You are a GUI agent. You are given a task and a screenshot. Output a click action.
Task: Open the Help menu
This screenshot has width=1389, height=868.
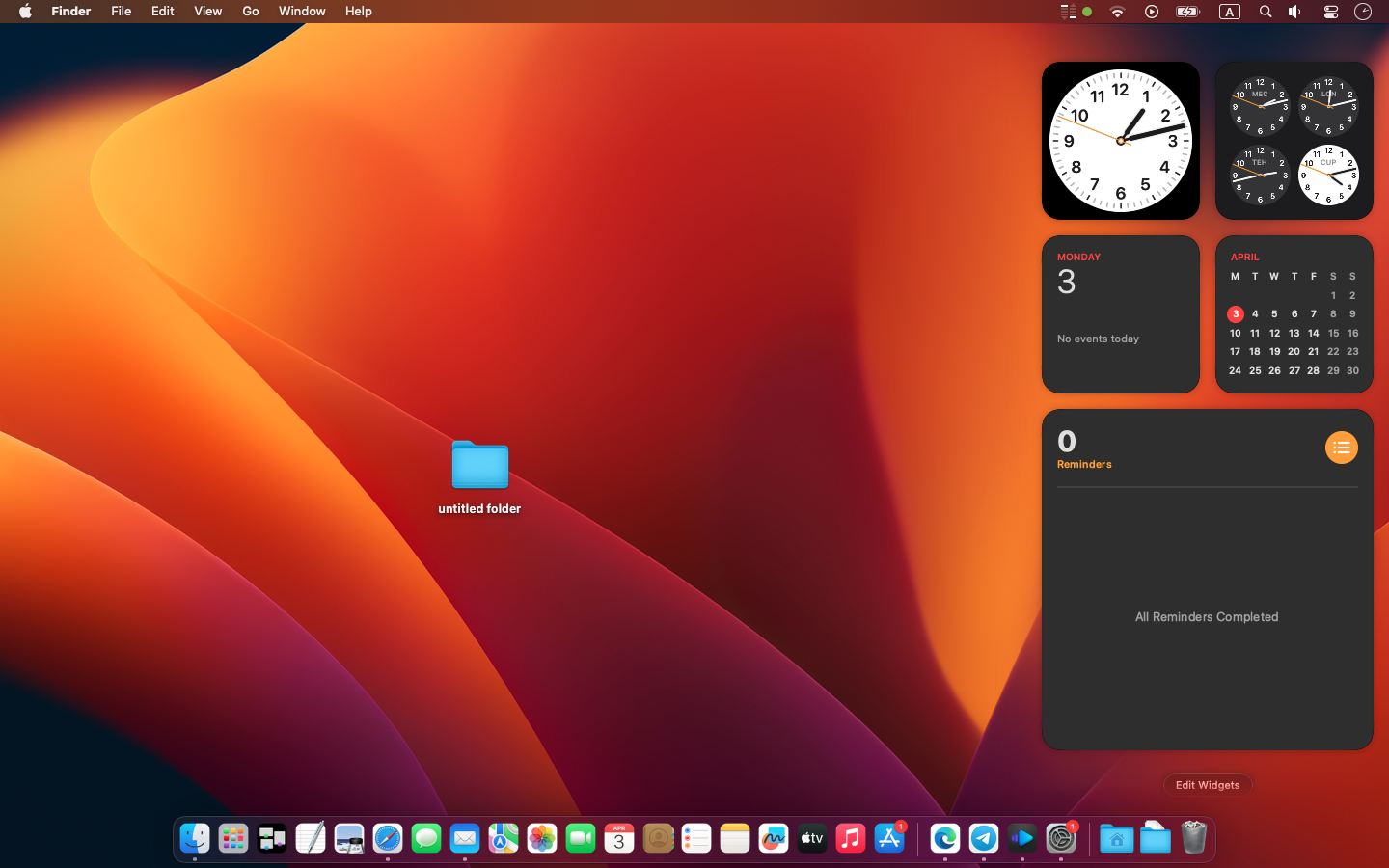pos(359,12)
